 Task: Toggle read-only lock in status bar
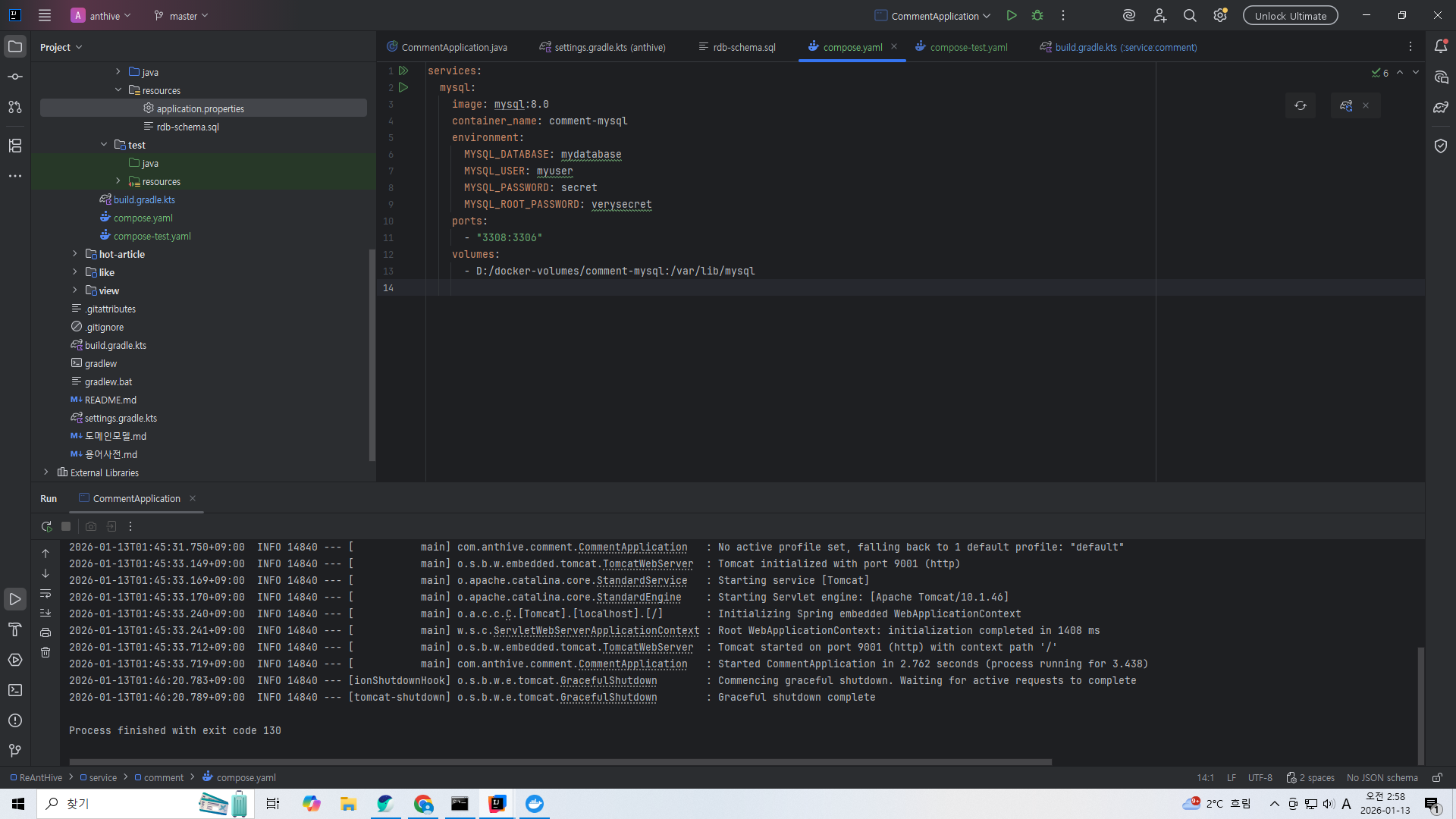pyautogui.click(x=1437, y=777)
